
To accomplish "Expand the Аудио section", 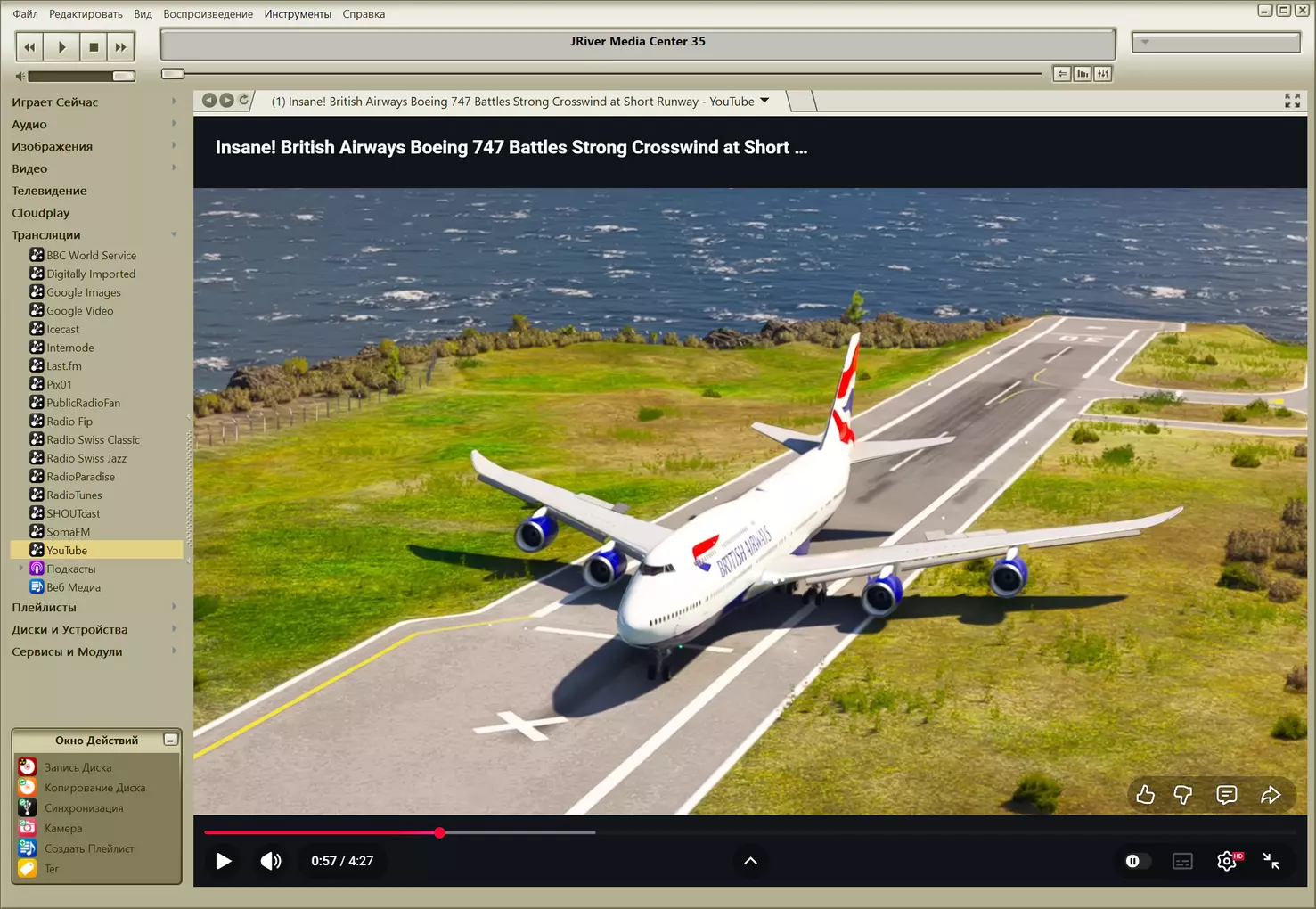I will (174, 124).
